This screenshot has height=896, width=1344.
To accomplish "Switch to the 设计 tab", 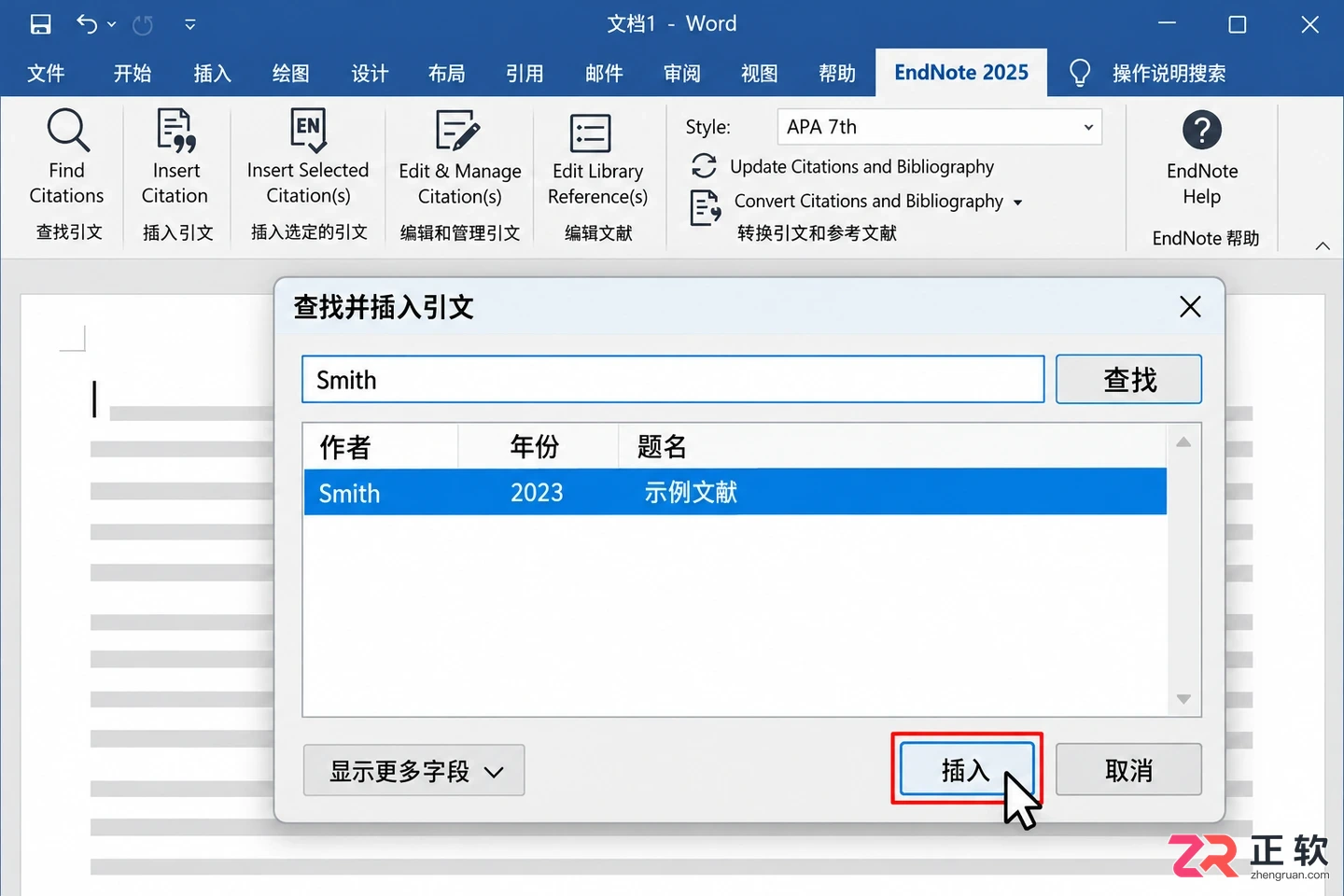I will pyautogui.click(x=370, y=74).
